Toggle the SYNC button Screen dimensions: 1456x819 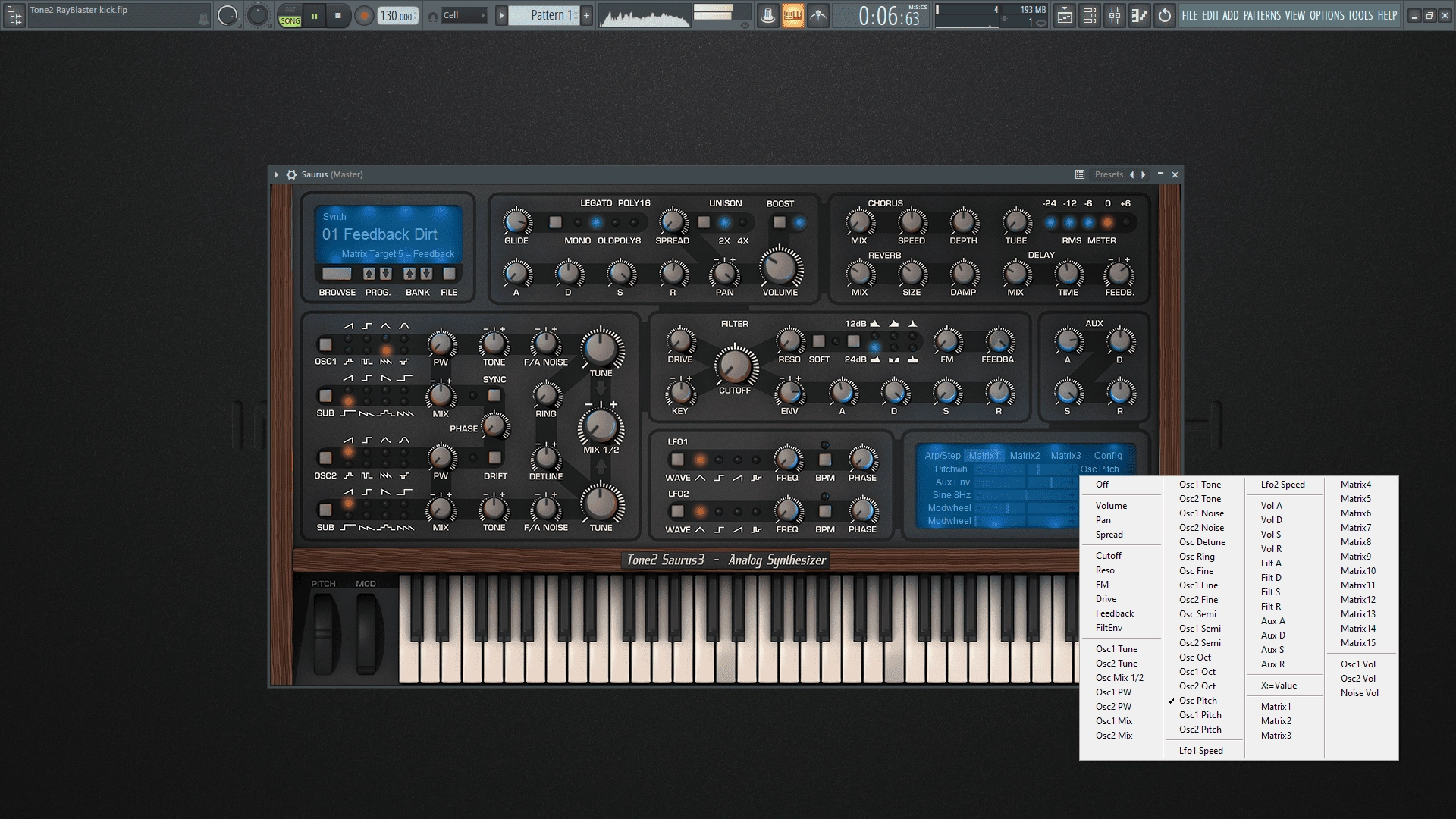494,396
